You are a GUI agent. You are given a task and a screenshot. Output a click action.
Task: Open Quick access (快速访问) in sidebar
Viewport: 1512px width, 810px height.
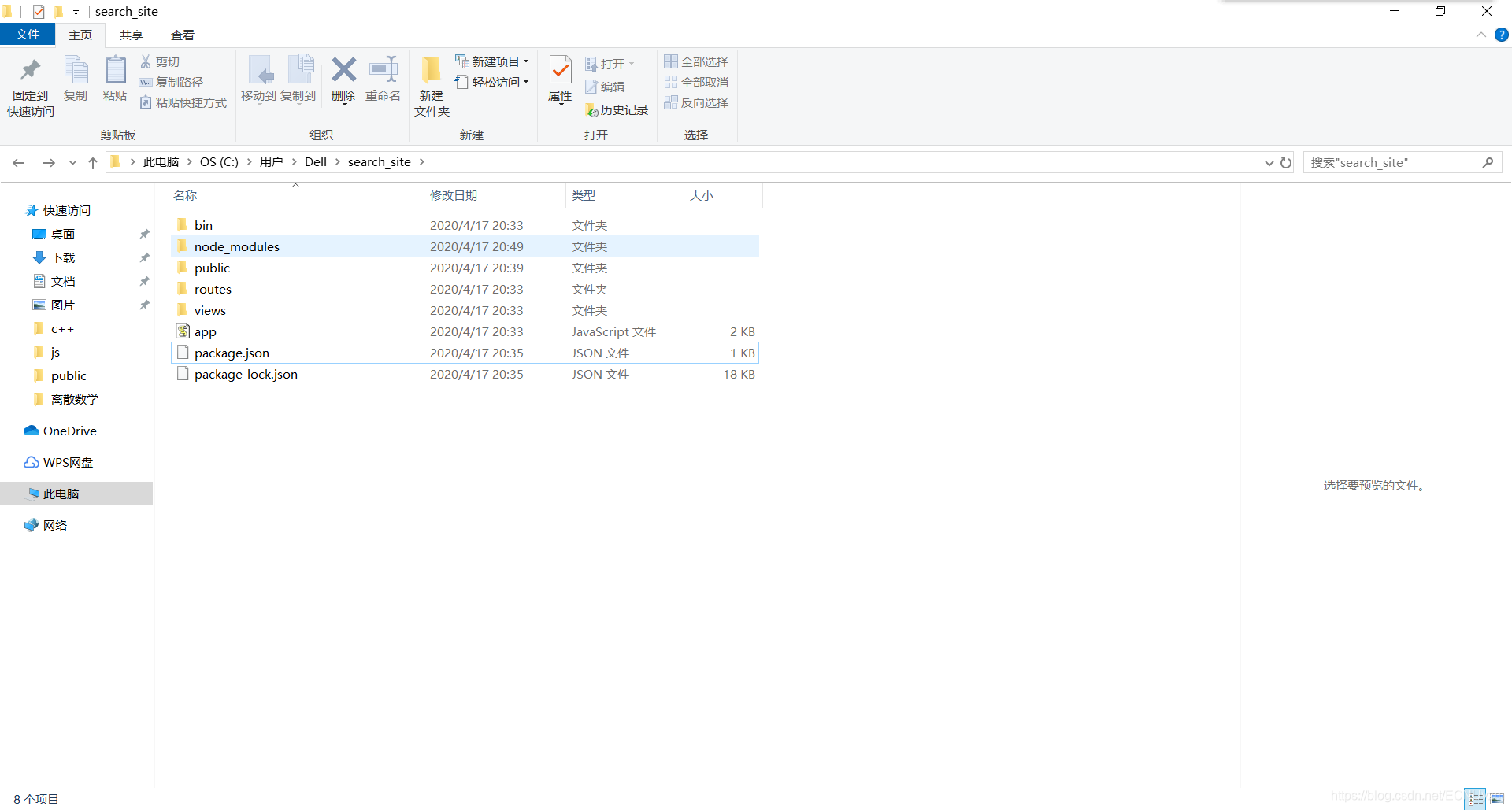tap(58, 210)
